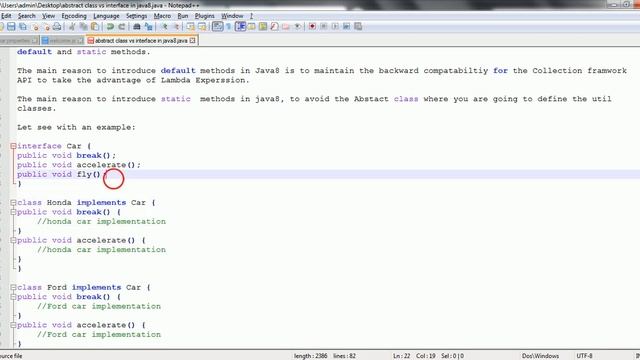Open the Run menu
This screenshot has height=360, width=640.
click(x=182, y=16)
